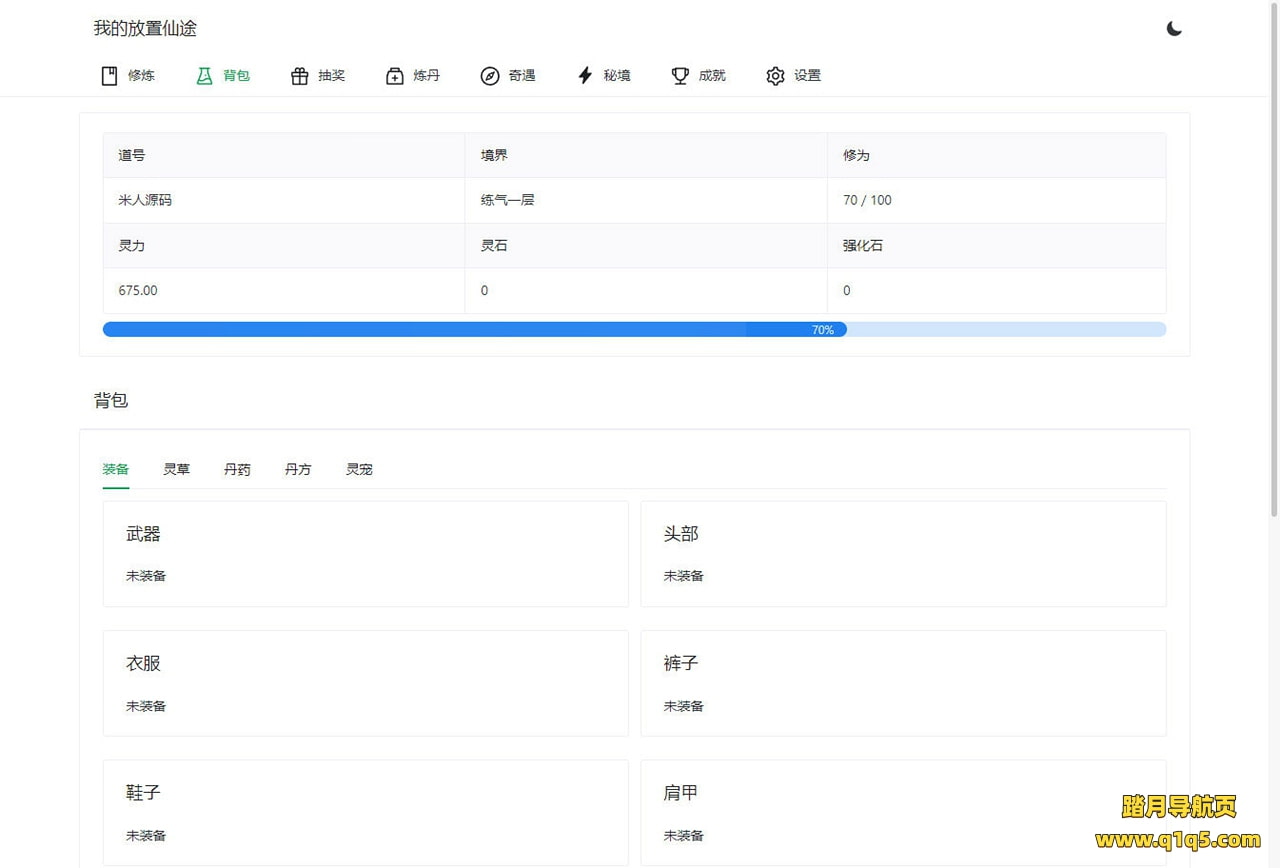Select the 装备 tab

tap(116, 469)
